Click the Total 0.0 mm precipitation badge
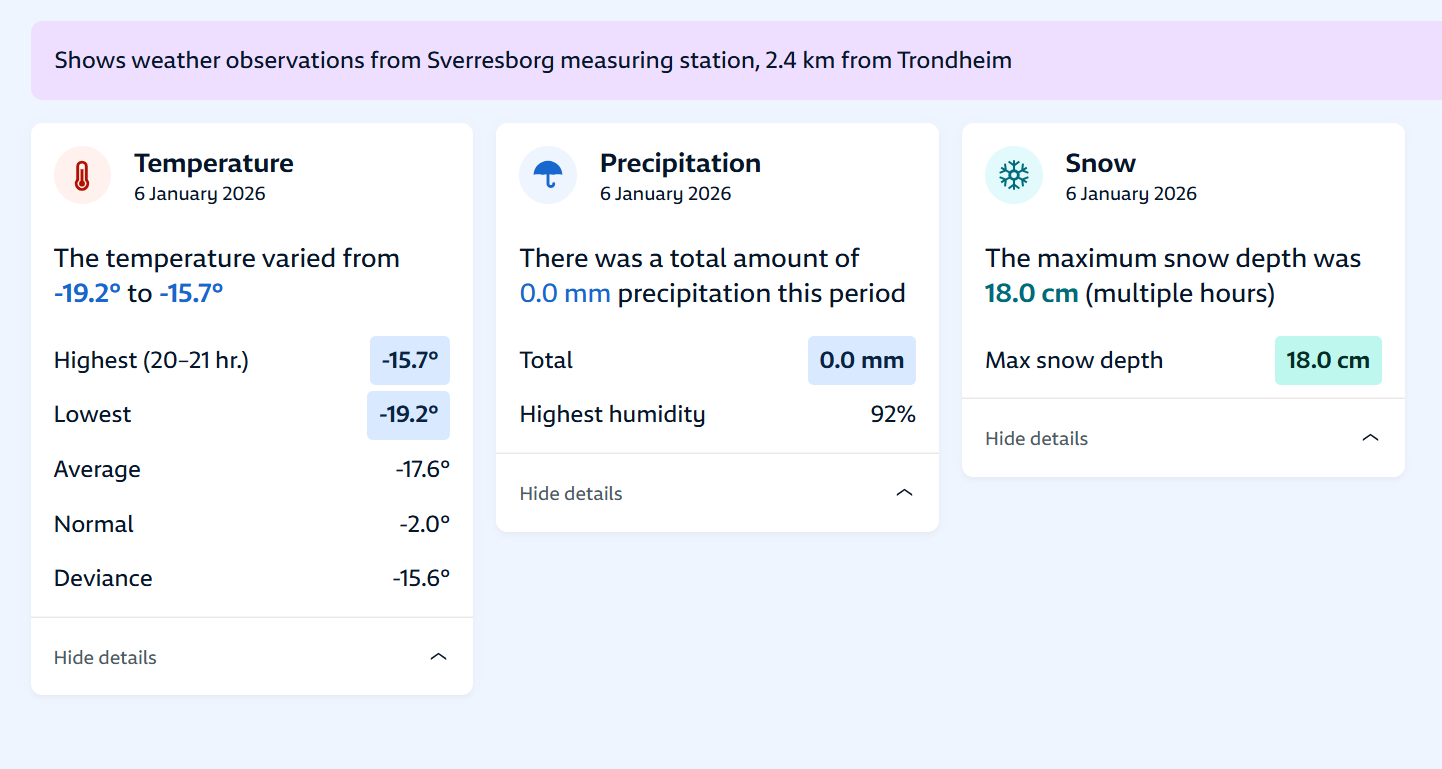This screenshot has width=1442, height=769. point(861,360)
